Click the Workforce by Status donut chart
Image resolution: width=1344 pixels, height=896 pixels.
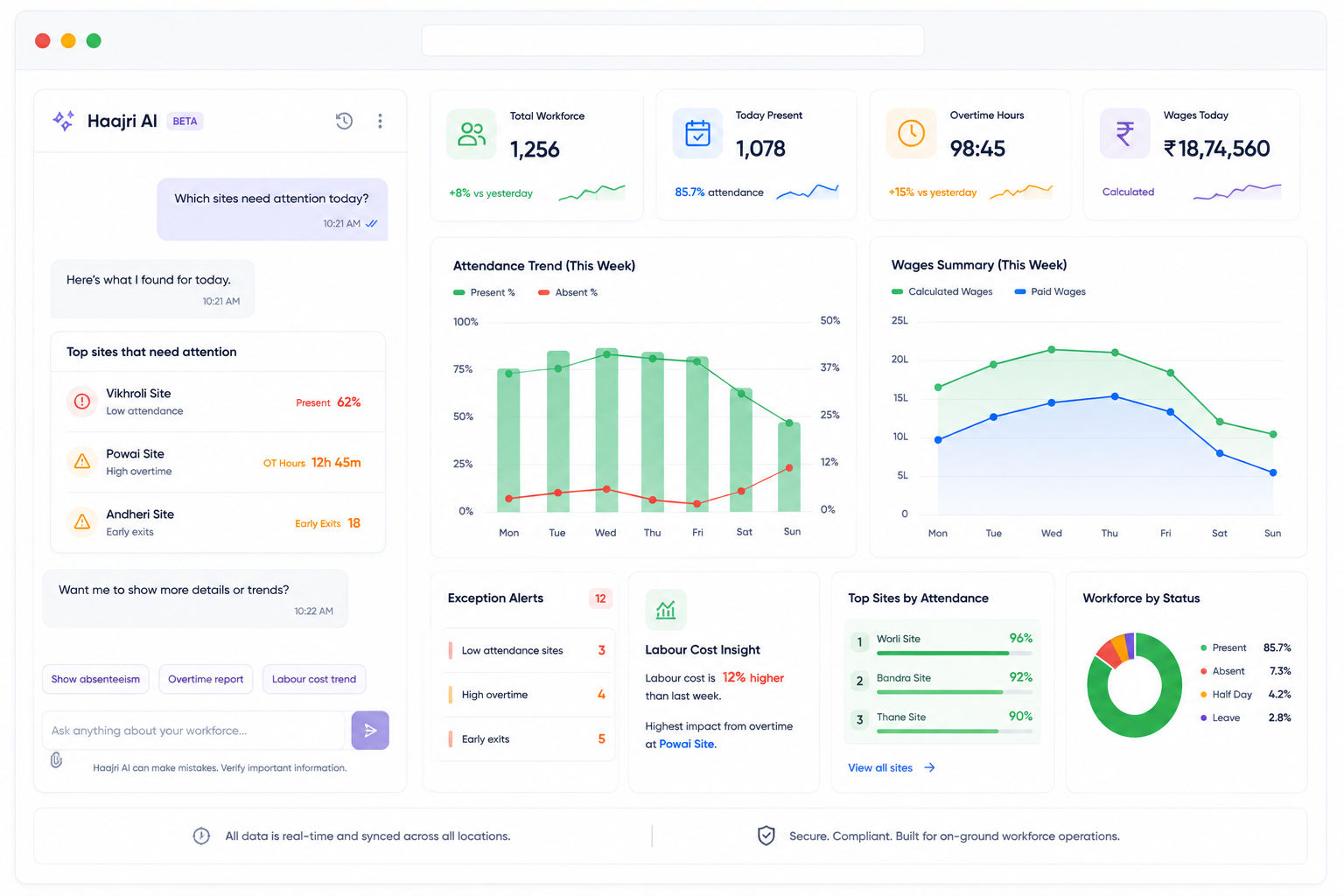[1134, 685]
